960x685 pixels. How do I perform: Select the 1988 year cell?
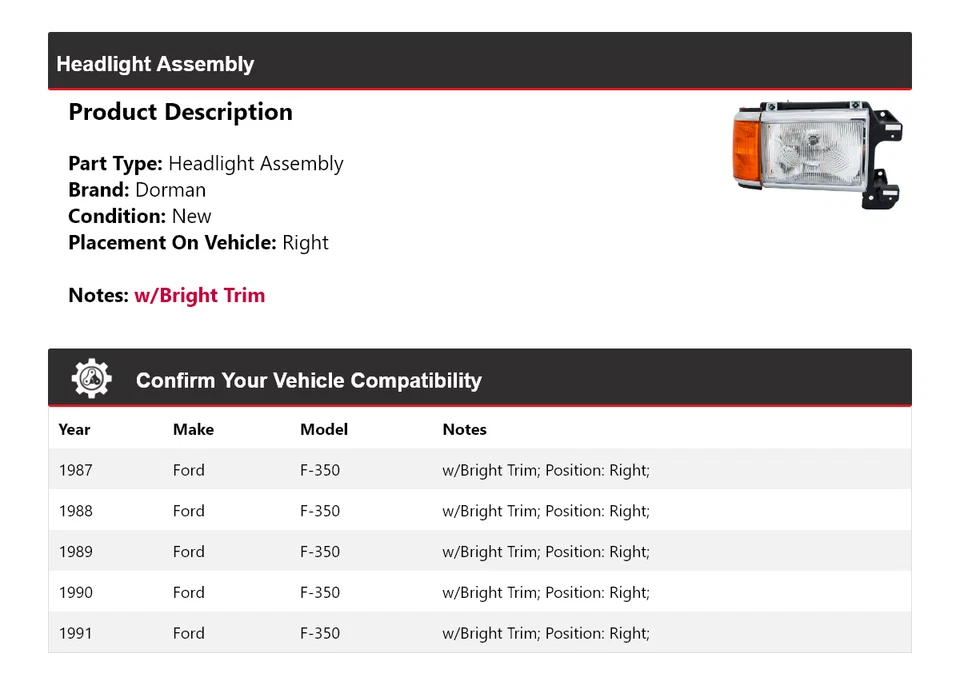[75, 511]
